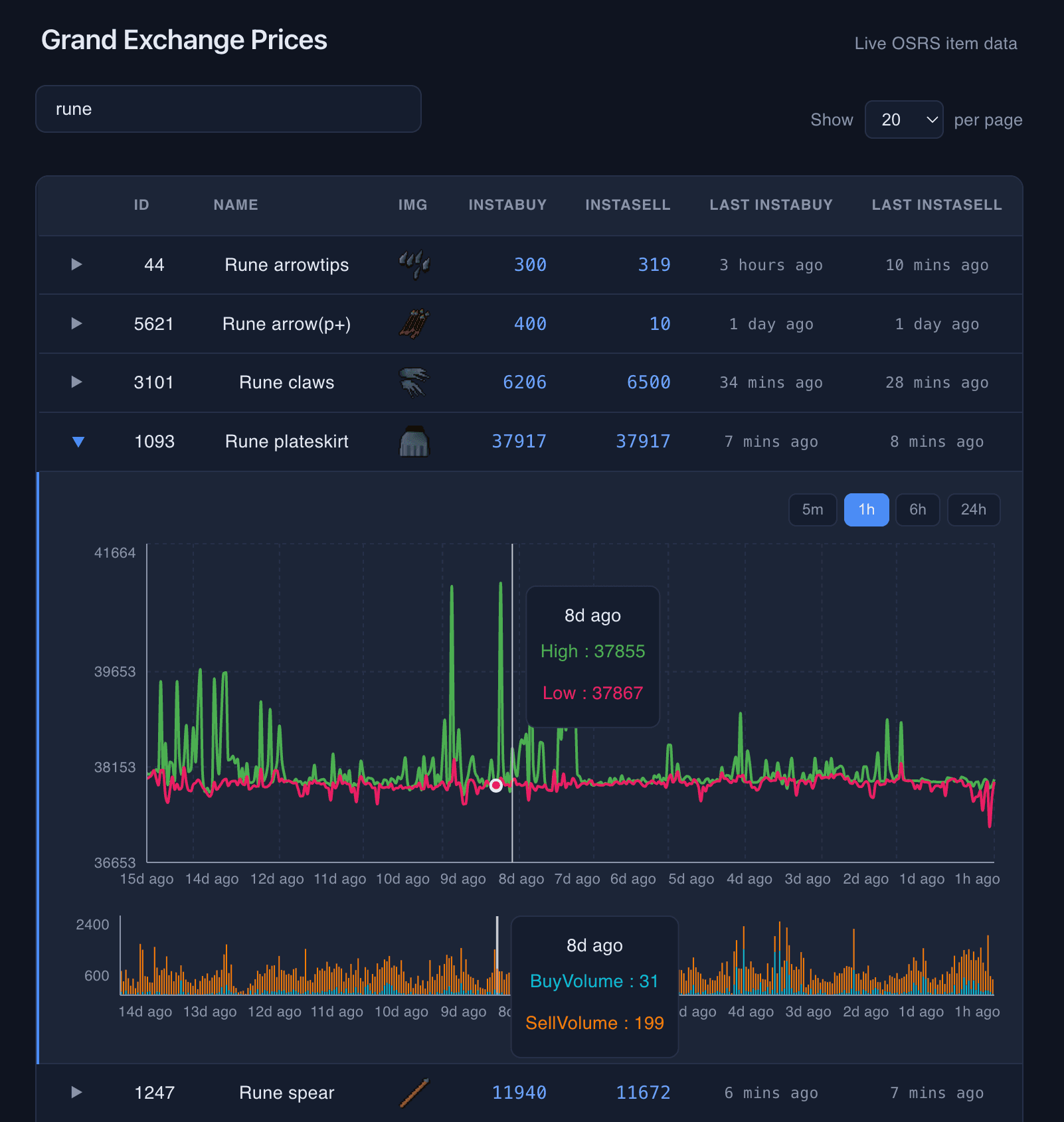This screenshot has width=1064, height=1122.
Task: Click instabuy price 300
Action: tap(530, 265)
